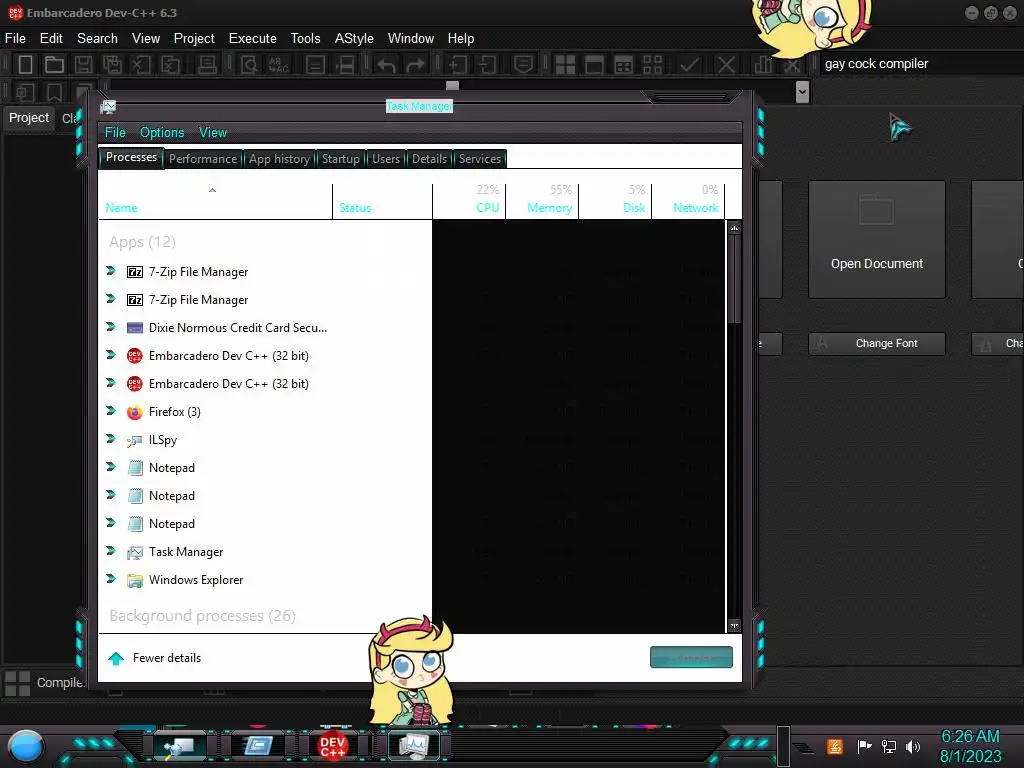This screenshot has width=1024, height=768.
Task: Expand the ILSpy process row
Action: click(x=111, y=439)
